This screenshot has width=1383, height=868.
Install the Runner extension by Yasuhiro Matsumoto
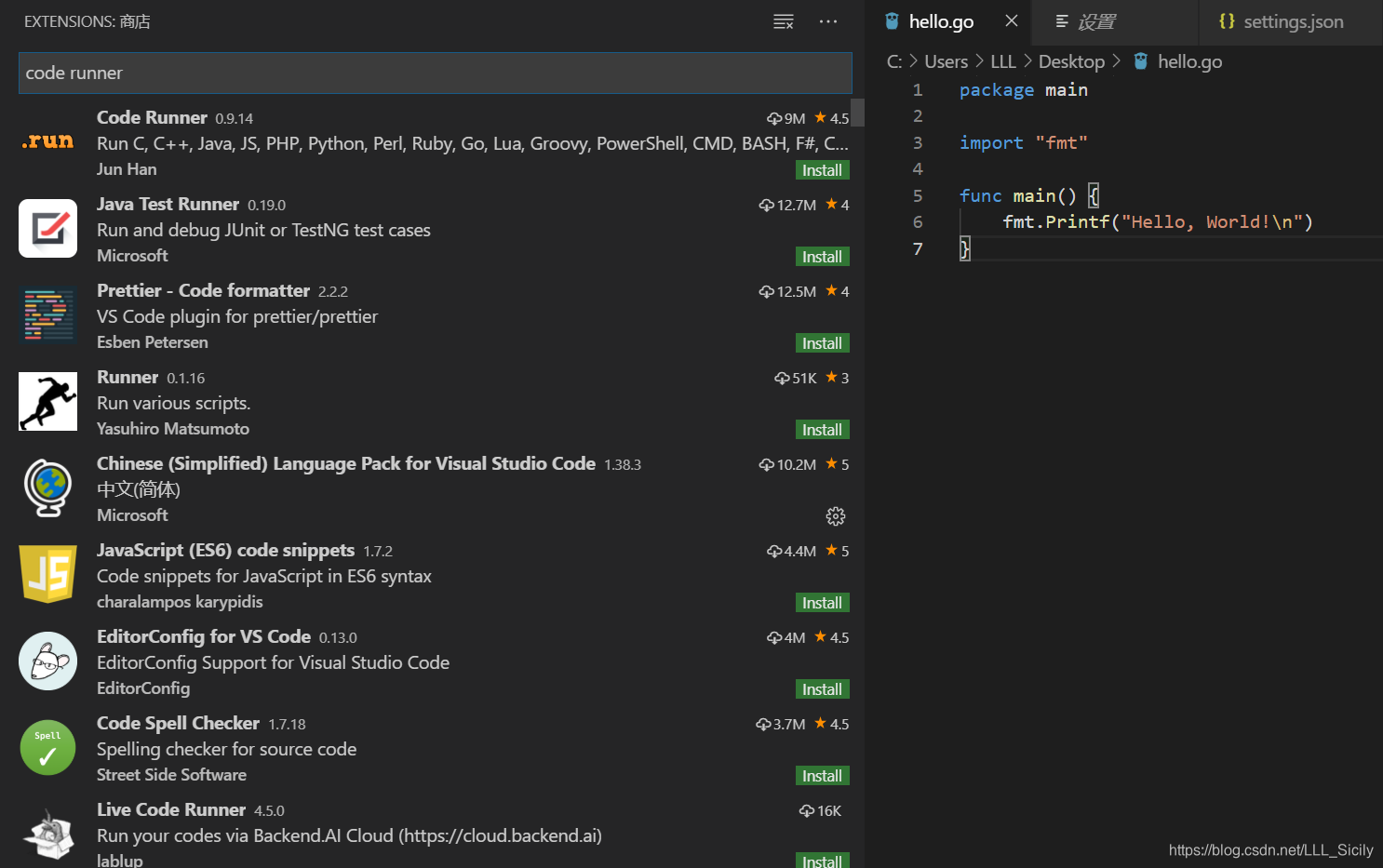click(822, 430)
